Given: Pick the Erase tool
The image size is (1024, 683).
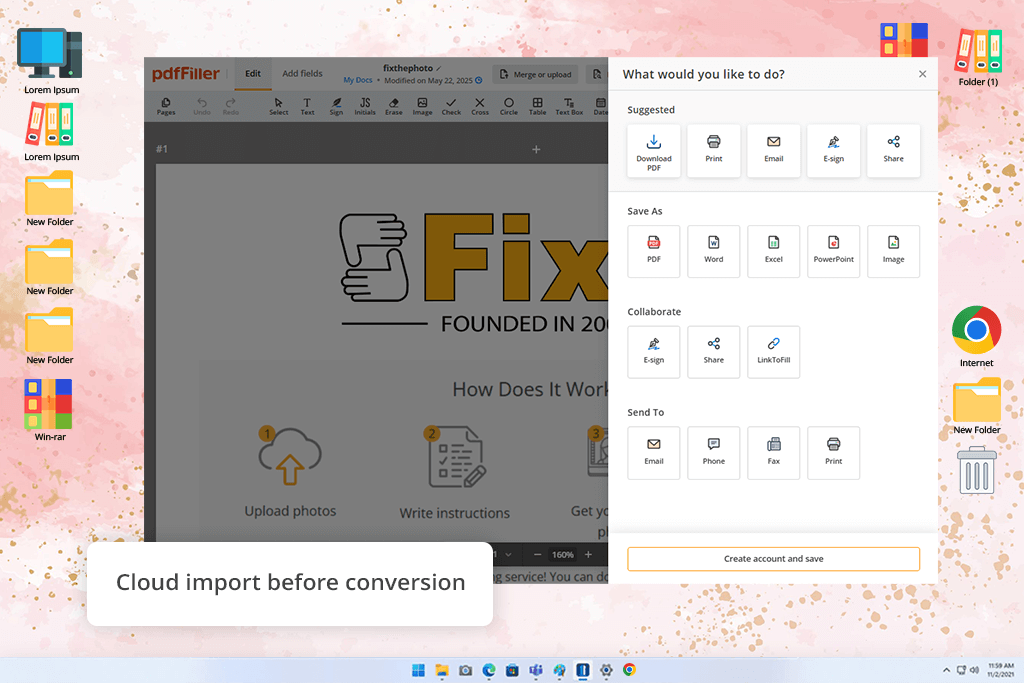Looking at the screenshot, I should pos(394,106).
